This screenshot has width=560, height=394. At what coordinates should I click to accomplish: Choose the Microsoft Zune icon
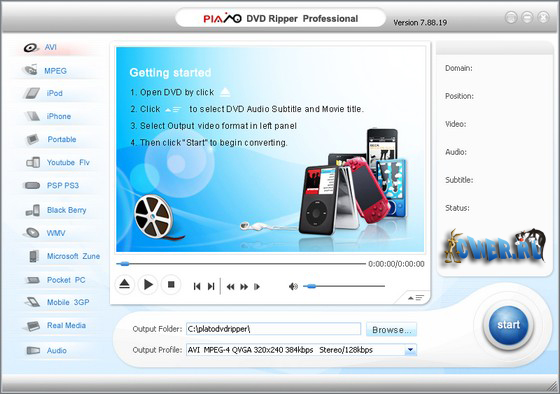click(34, 256)
